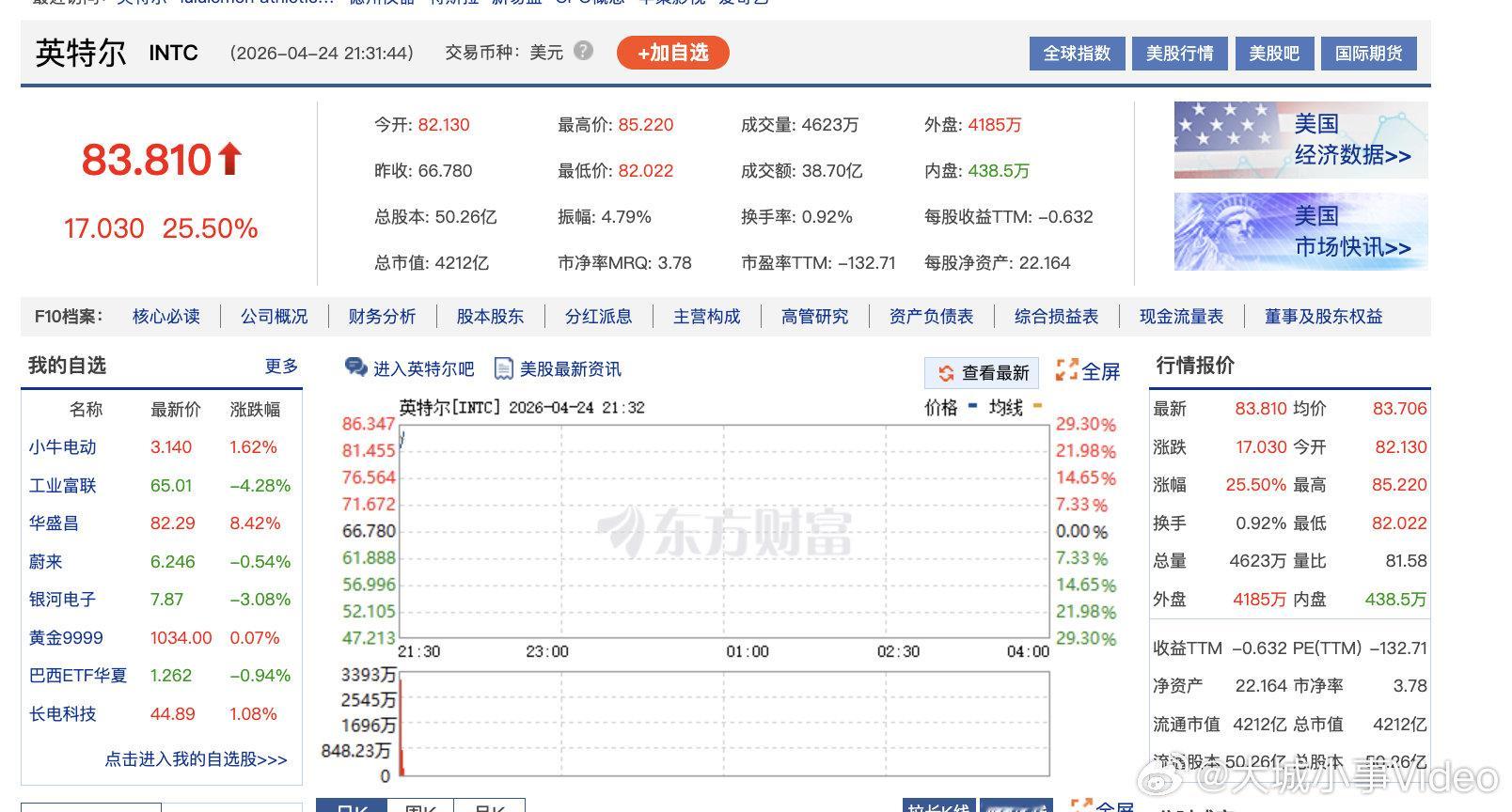Click the 25.50% change beside 17.030
This screenshot has width=1512, height=812.
pyautogui.click(x=210, y=228)
